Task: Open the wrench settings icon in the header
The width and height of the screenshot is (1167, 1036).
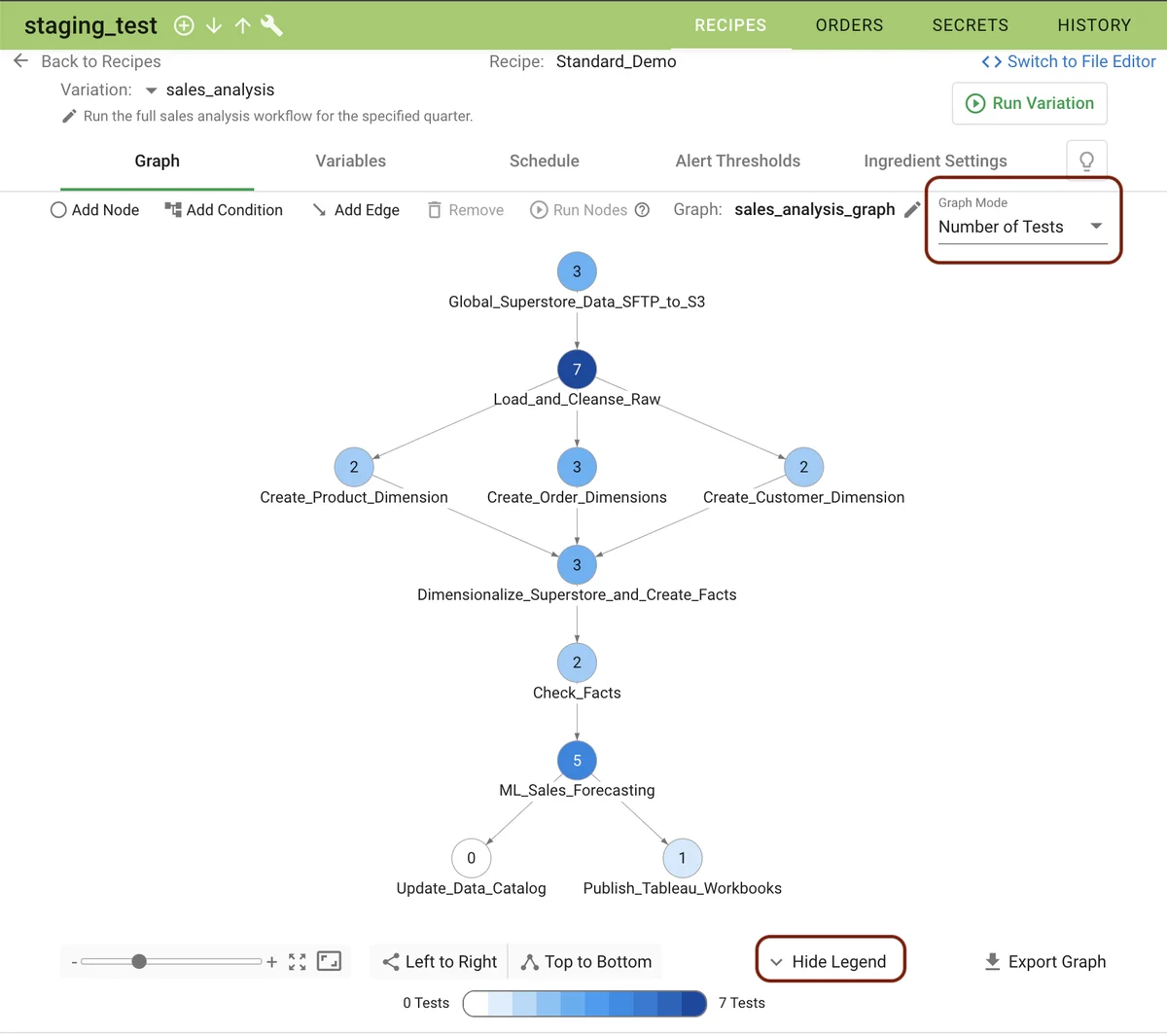Action: [271, 25]
